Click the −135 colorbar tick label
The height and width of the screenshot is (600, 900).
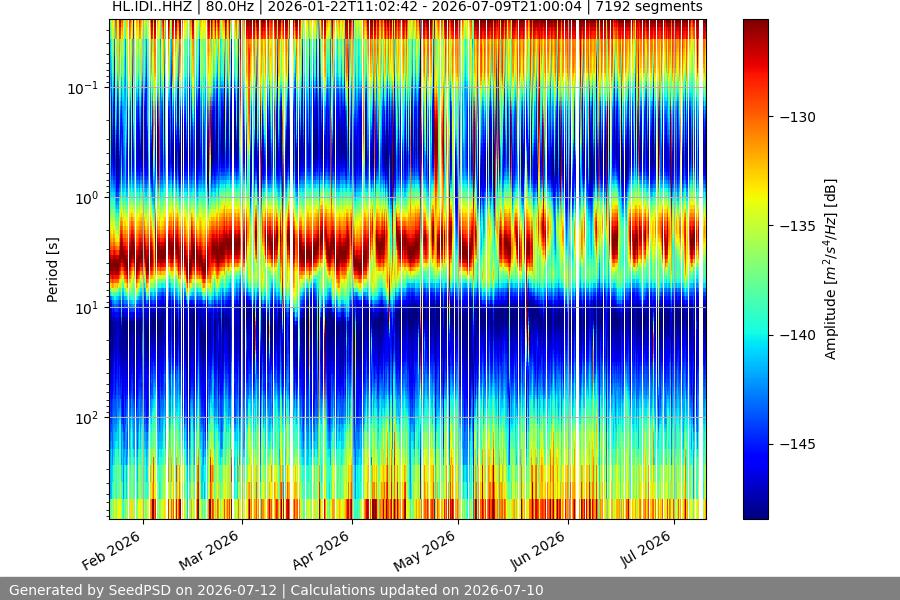(797, 226)
